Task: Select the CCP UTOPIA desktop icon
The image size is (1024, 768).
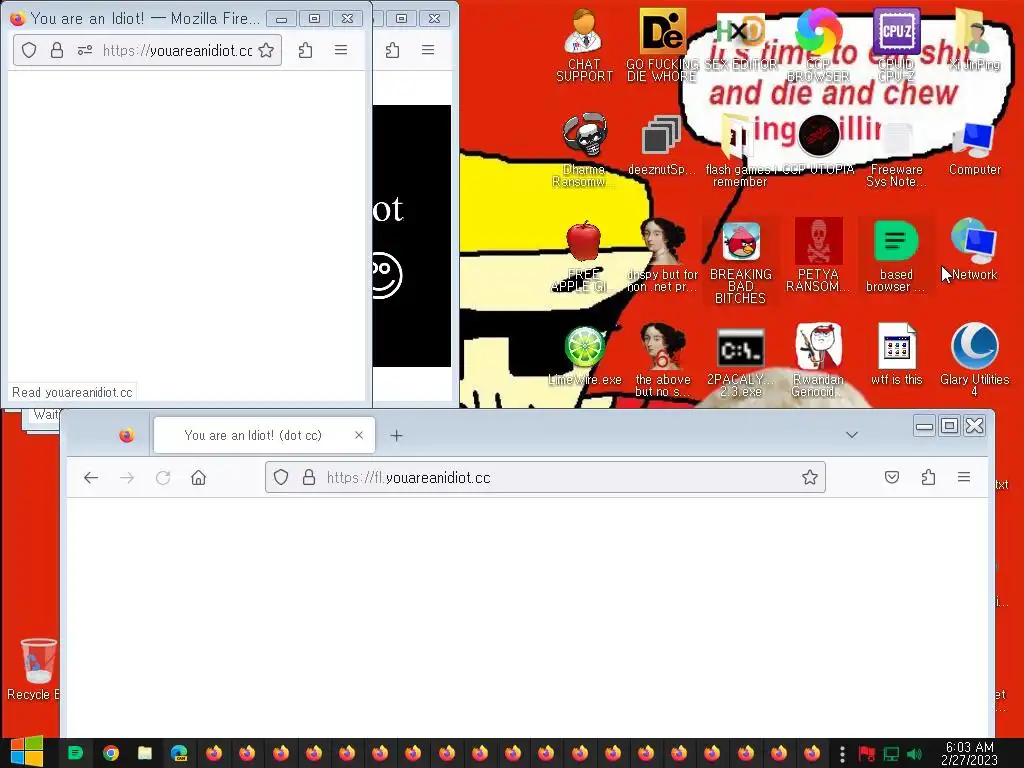Action: [x=818, y=146]
